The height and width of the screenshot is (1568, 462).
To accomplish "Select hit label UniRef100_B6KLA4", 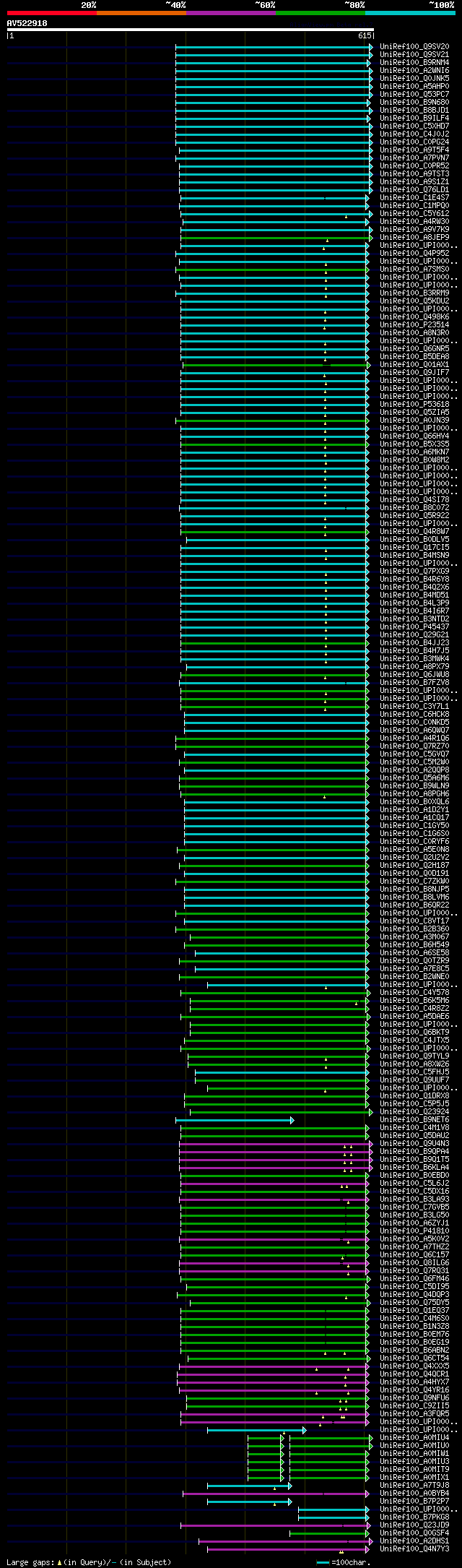I will [x=414, y=1168].
